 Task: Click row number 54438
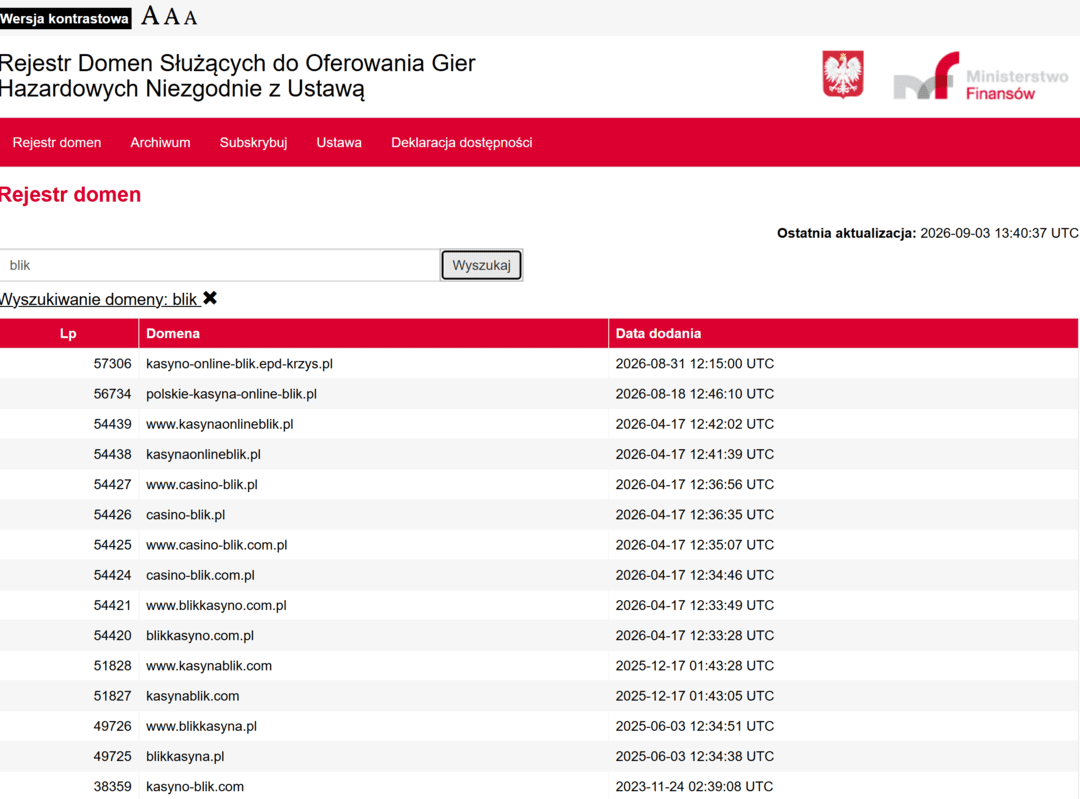[x=112, y=455]
